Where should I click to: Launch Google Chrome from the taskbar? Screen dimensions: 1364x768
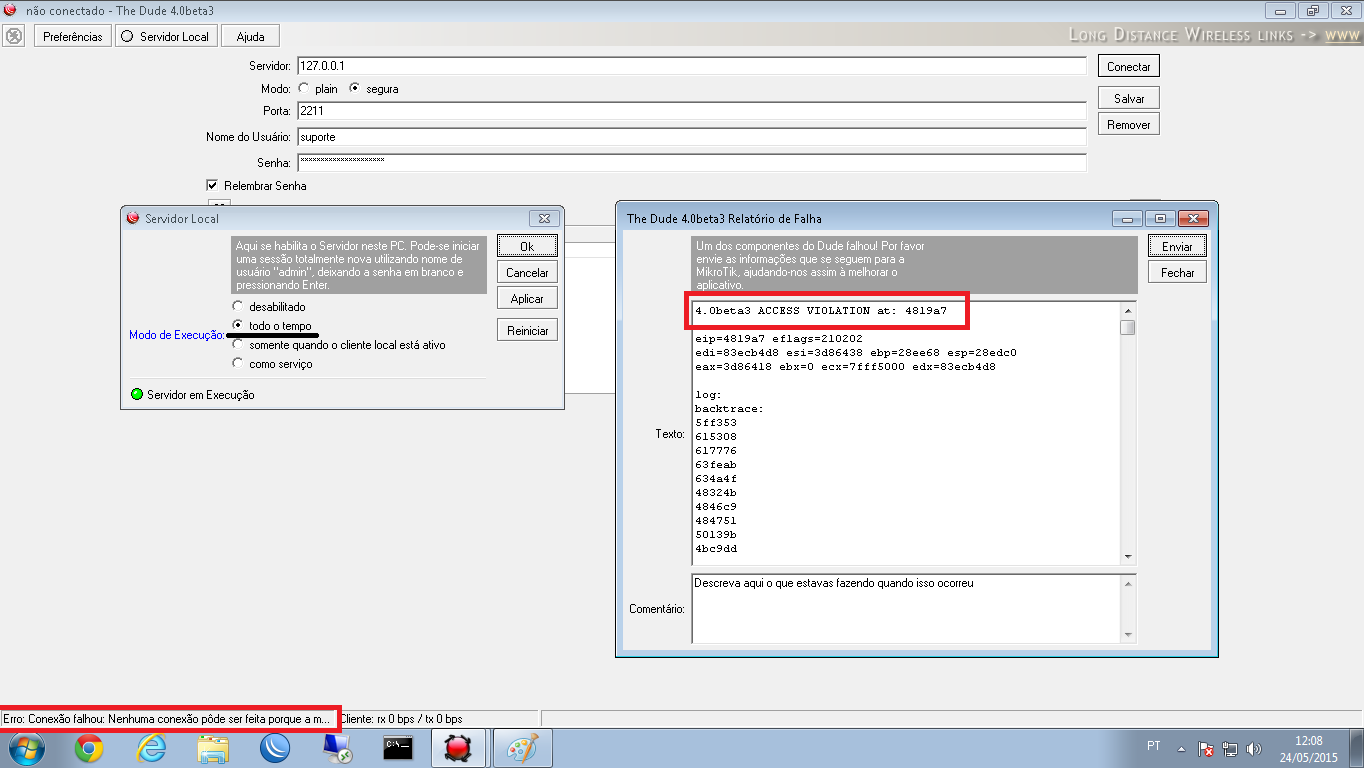point(89,748)
